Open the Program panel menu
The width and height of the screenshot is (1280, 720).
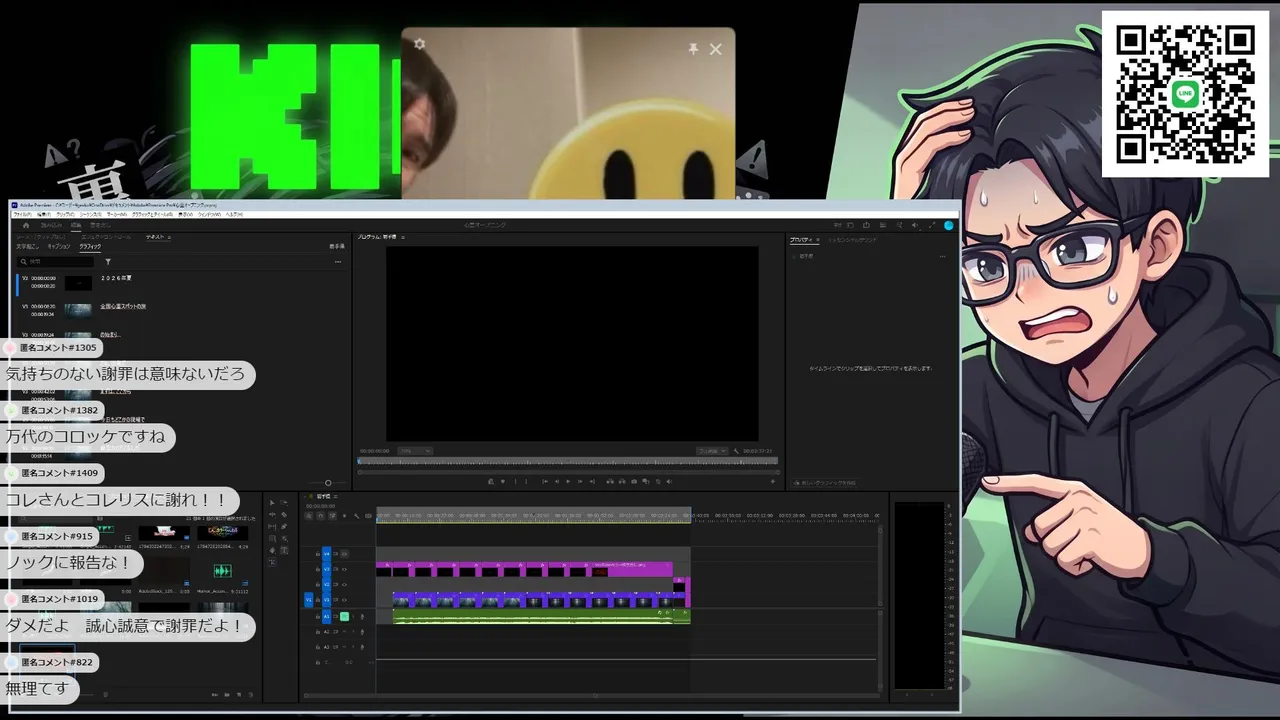(x=403, y=237)
